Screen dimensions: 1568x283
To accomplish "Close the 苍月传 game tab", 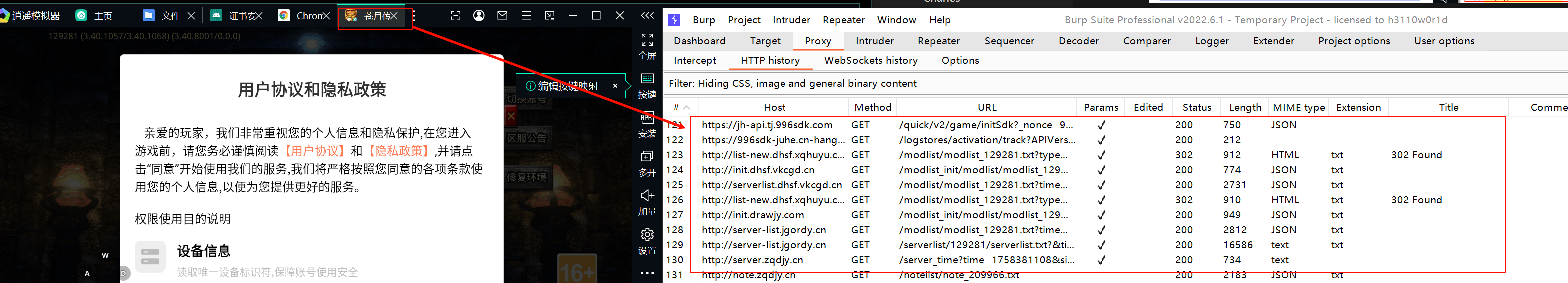I will click(x=393, y=16).
